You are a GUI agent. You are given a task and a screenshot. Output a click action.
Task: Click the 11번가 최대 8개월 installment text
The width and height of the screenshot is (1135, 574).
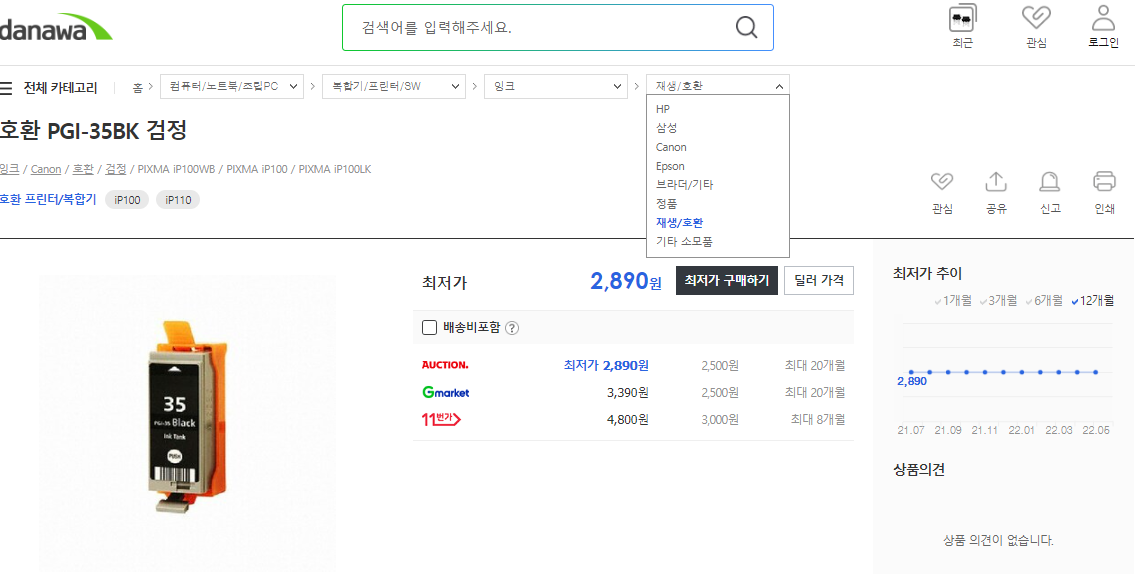tap(818, 419)
